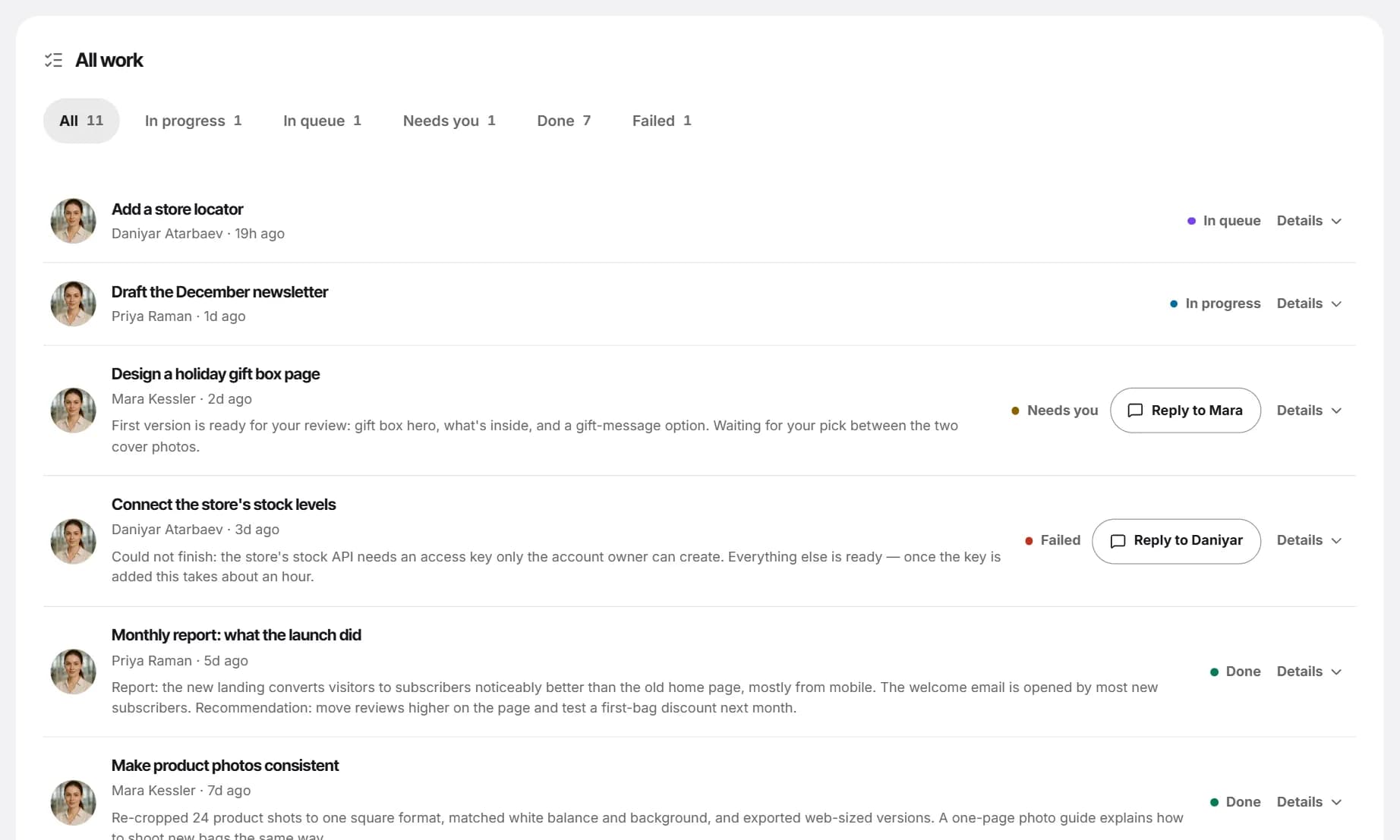
Task: Open avatar on Add a store locator row
Action: (73, 221)
